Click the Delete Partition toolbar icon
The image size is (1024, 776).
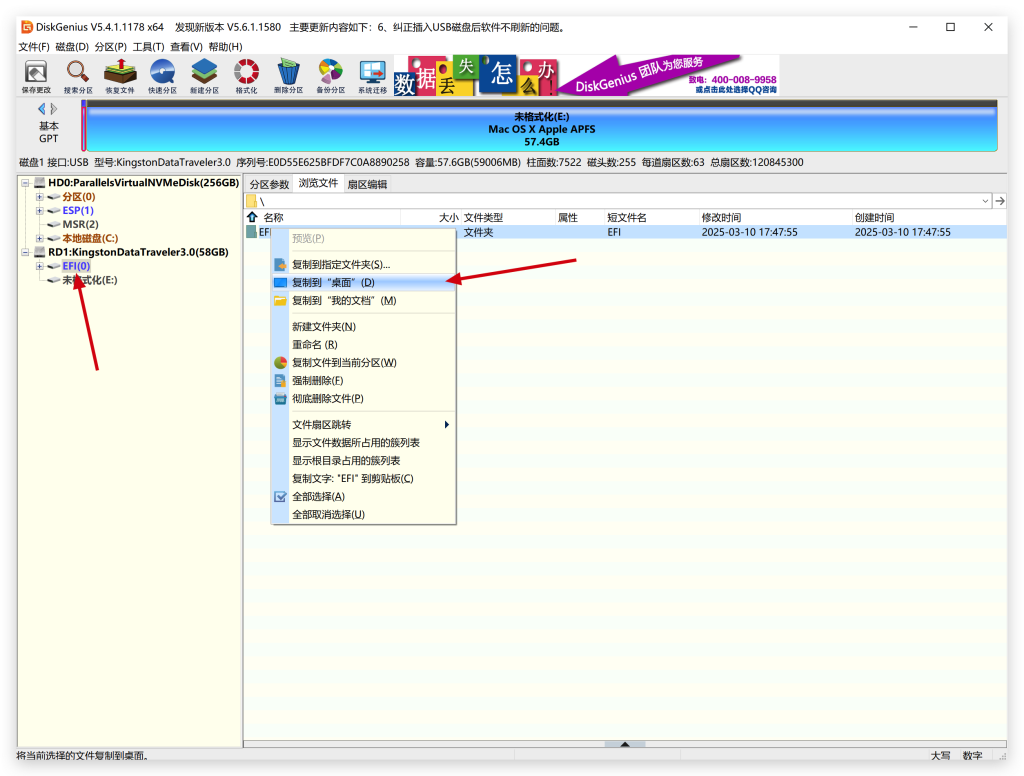288,76
